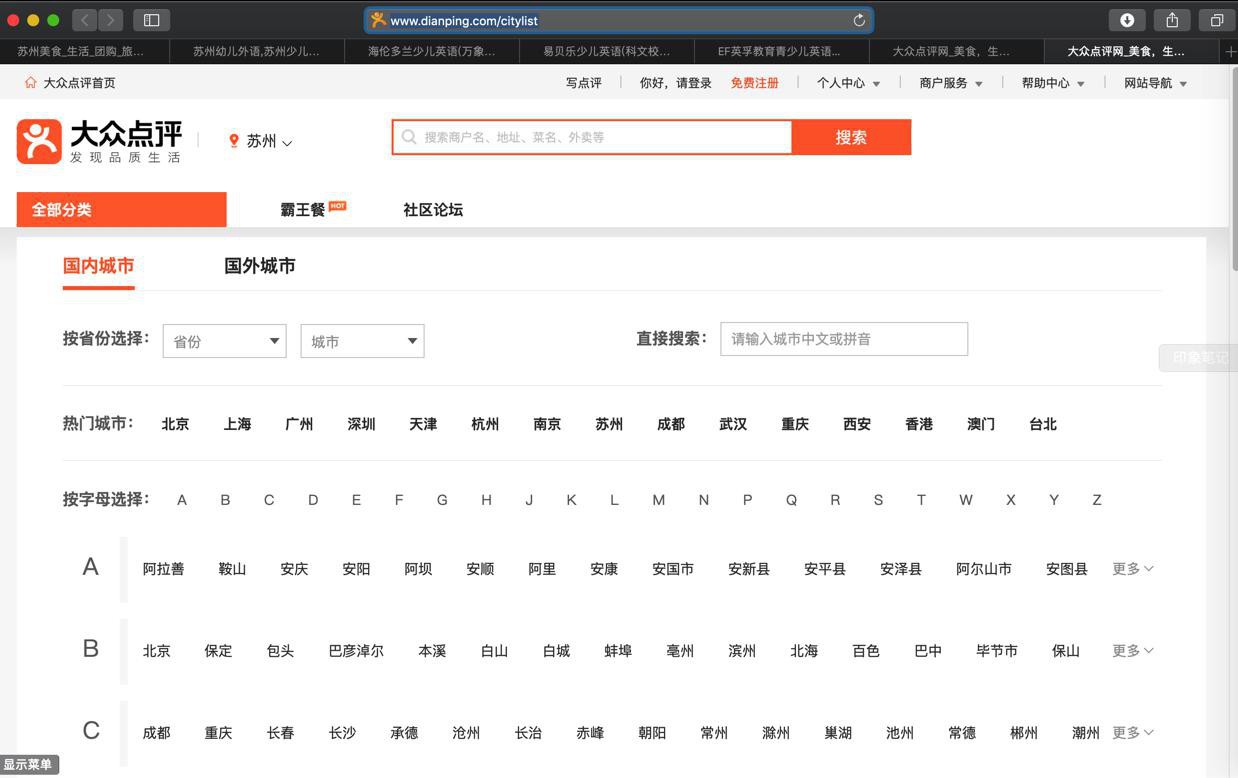The width and height of the screenshot is (1238, 778).
Task: Open the 易贝乐少儿英语 browser tab
Action: [606, 51]
